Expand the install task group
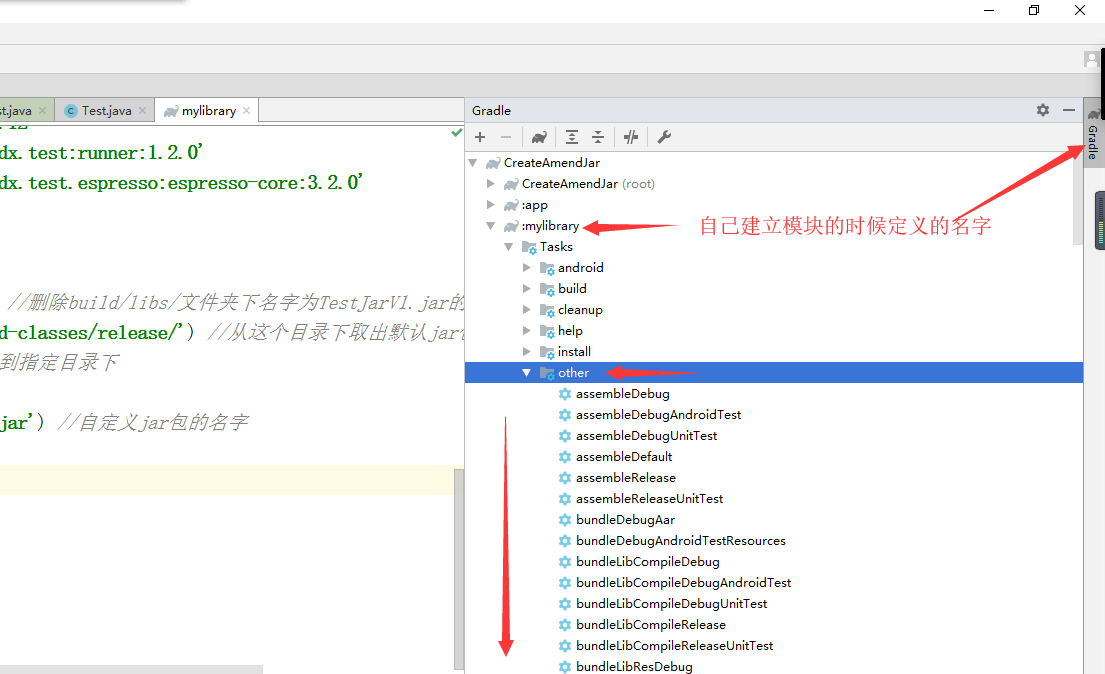This screenshot has height=674, width=1105. 526,352
